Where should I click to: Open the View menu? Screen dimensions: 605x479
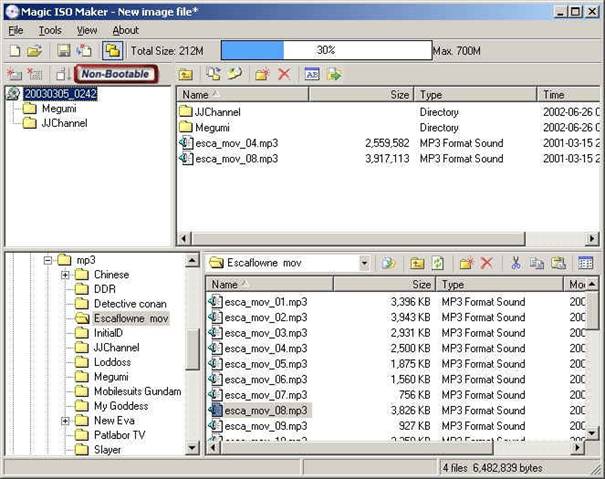click(87, 30)
